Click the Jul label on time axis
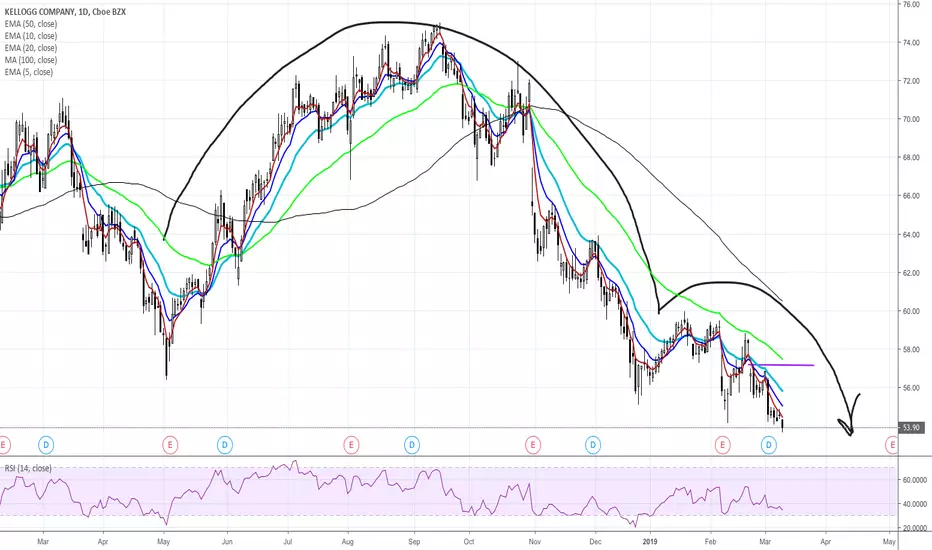Image resolution: width=932 pixels, height=550 pixels. coord(288,542)
